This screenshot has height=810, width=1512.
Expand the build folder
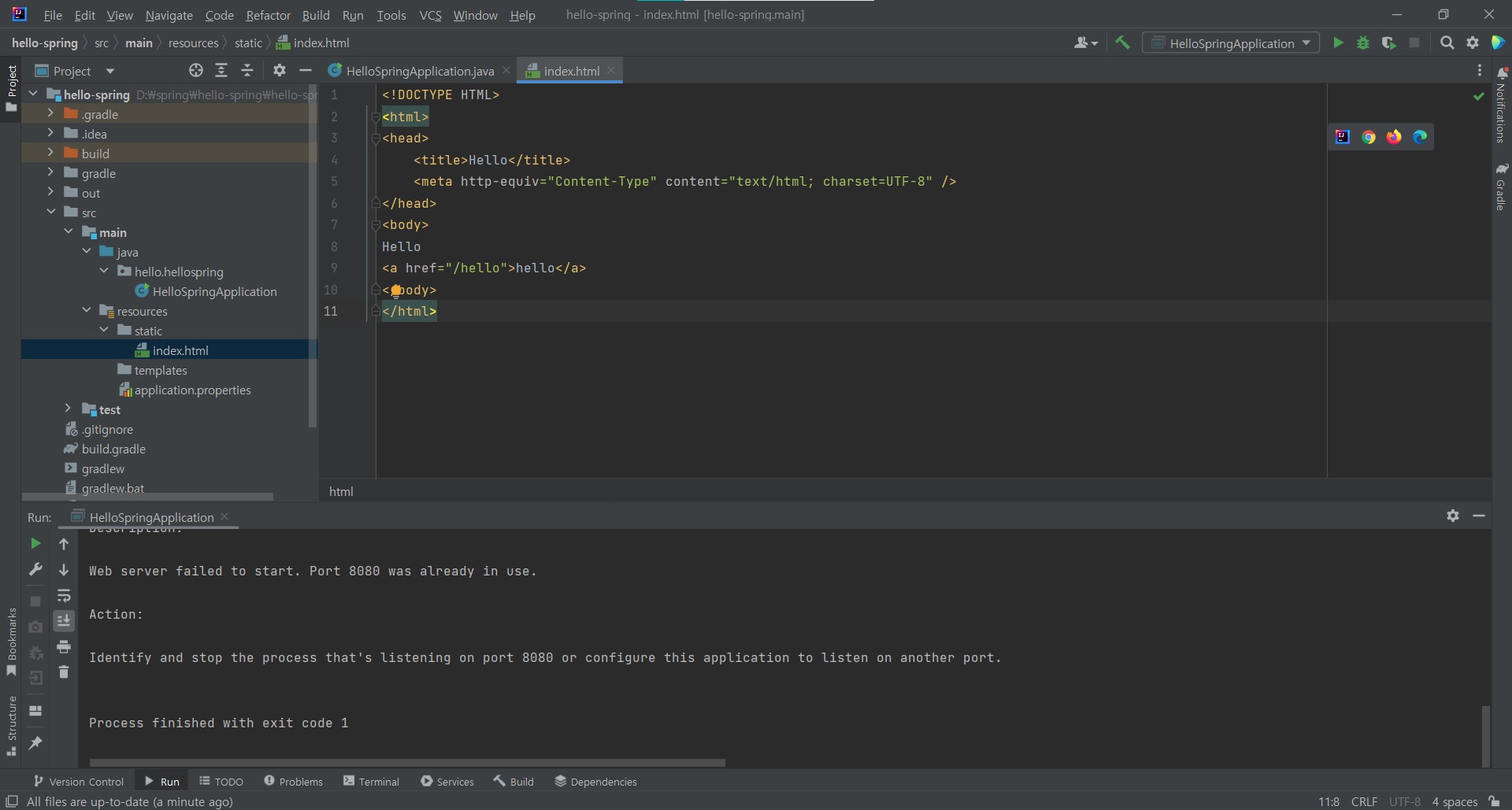[50, 153]
